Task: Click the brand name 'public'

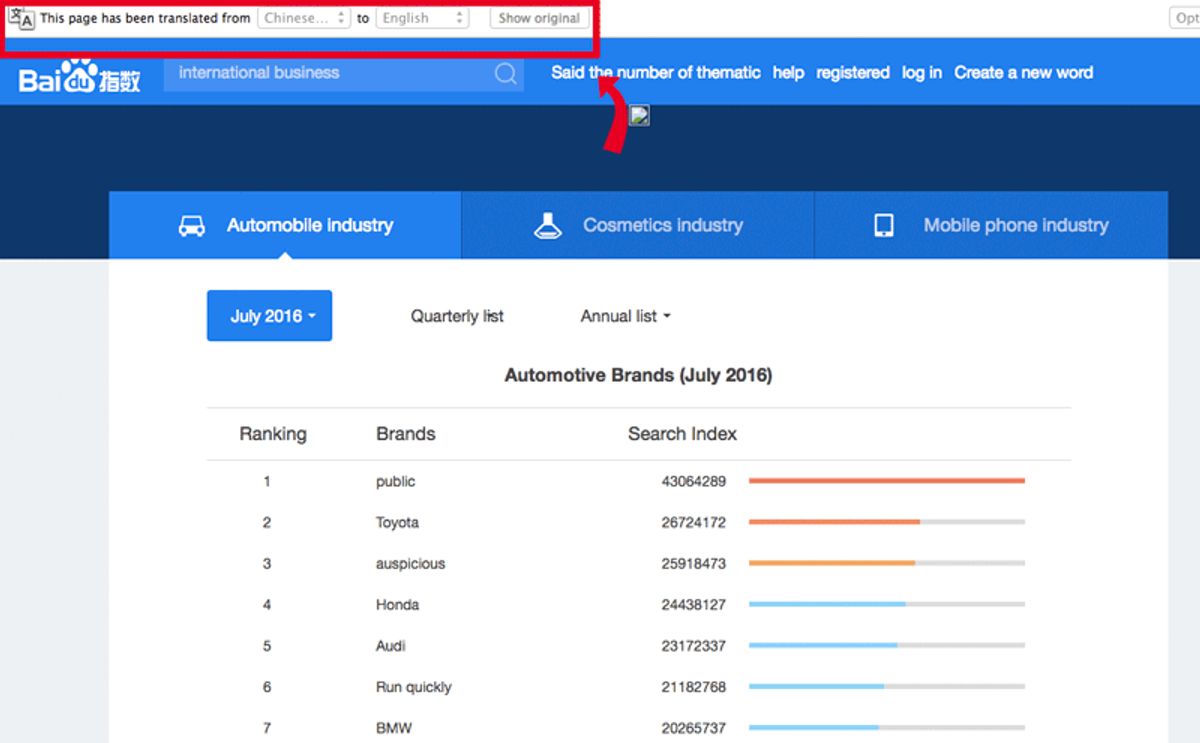Action: (x=396, y=482)
